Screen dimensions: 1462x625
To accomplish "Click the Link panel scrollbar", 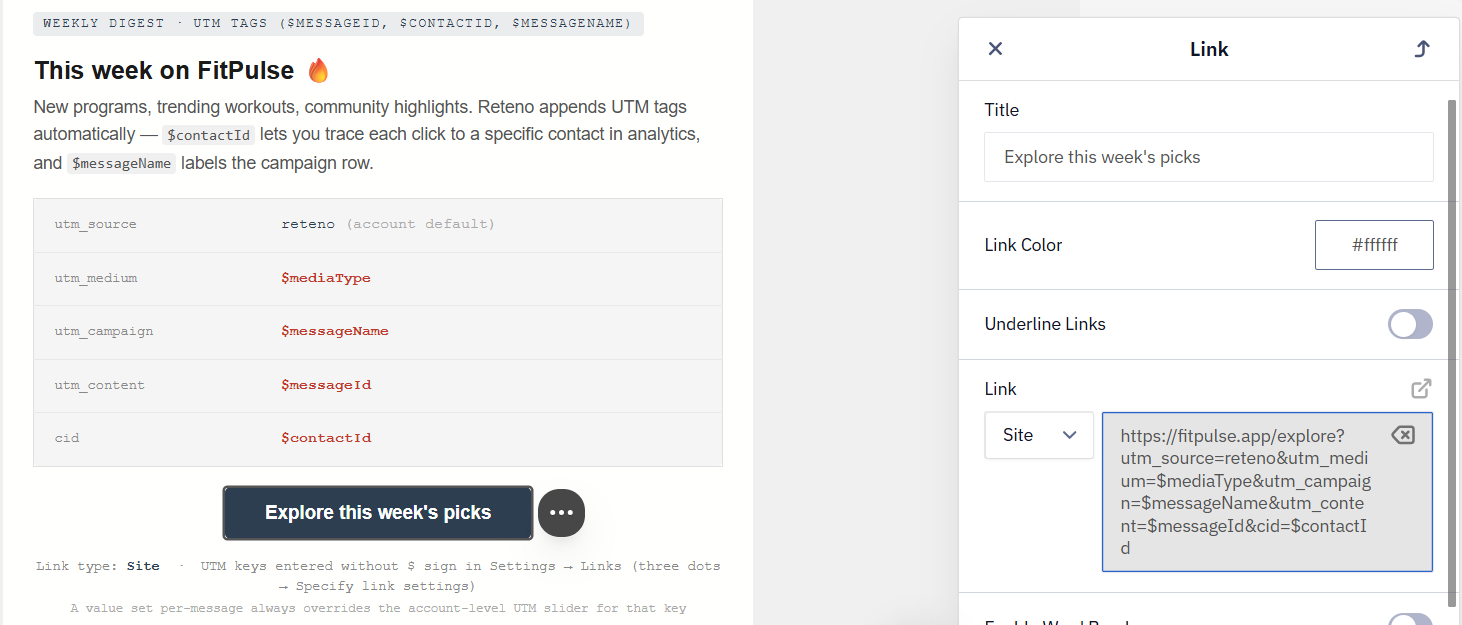I will coord(1452,352).
